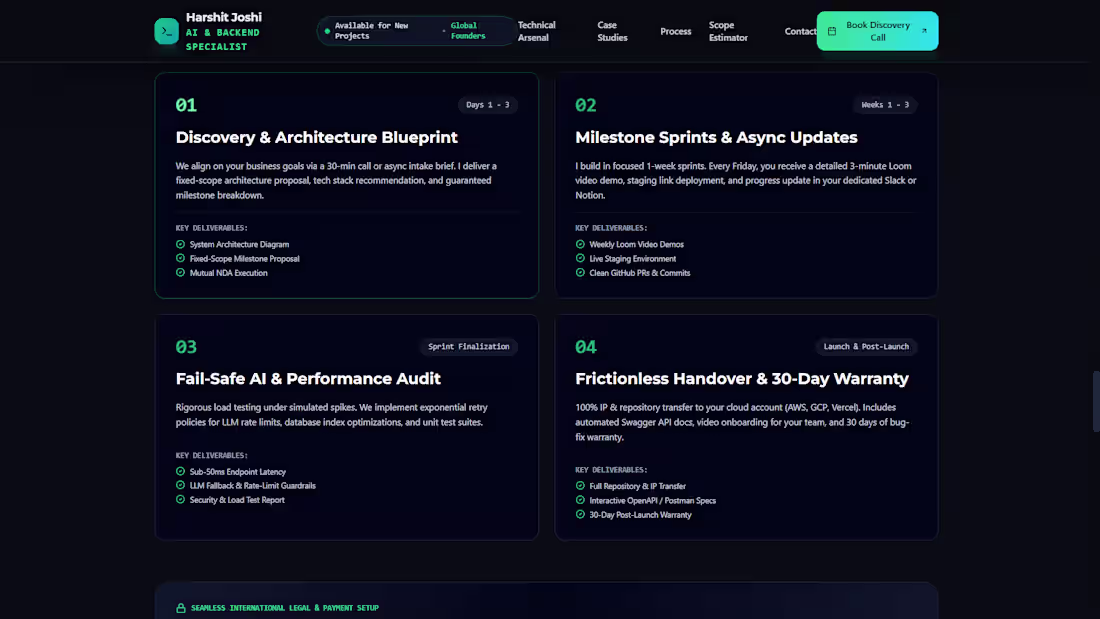Click check icon next to Security & Load Test Report
This screenshot has width=1100, height=619.
(x=180, y=500)
